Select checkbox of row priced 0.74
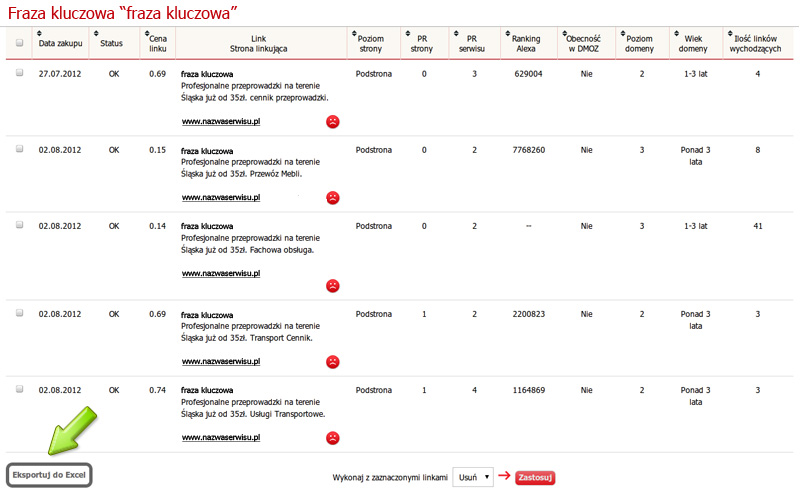The image size is (800, 497). [19, 390]
